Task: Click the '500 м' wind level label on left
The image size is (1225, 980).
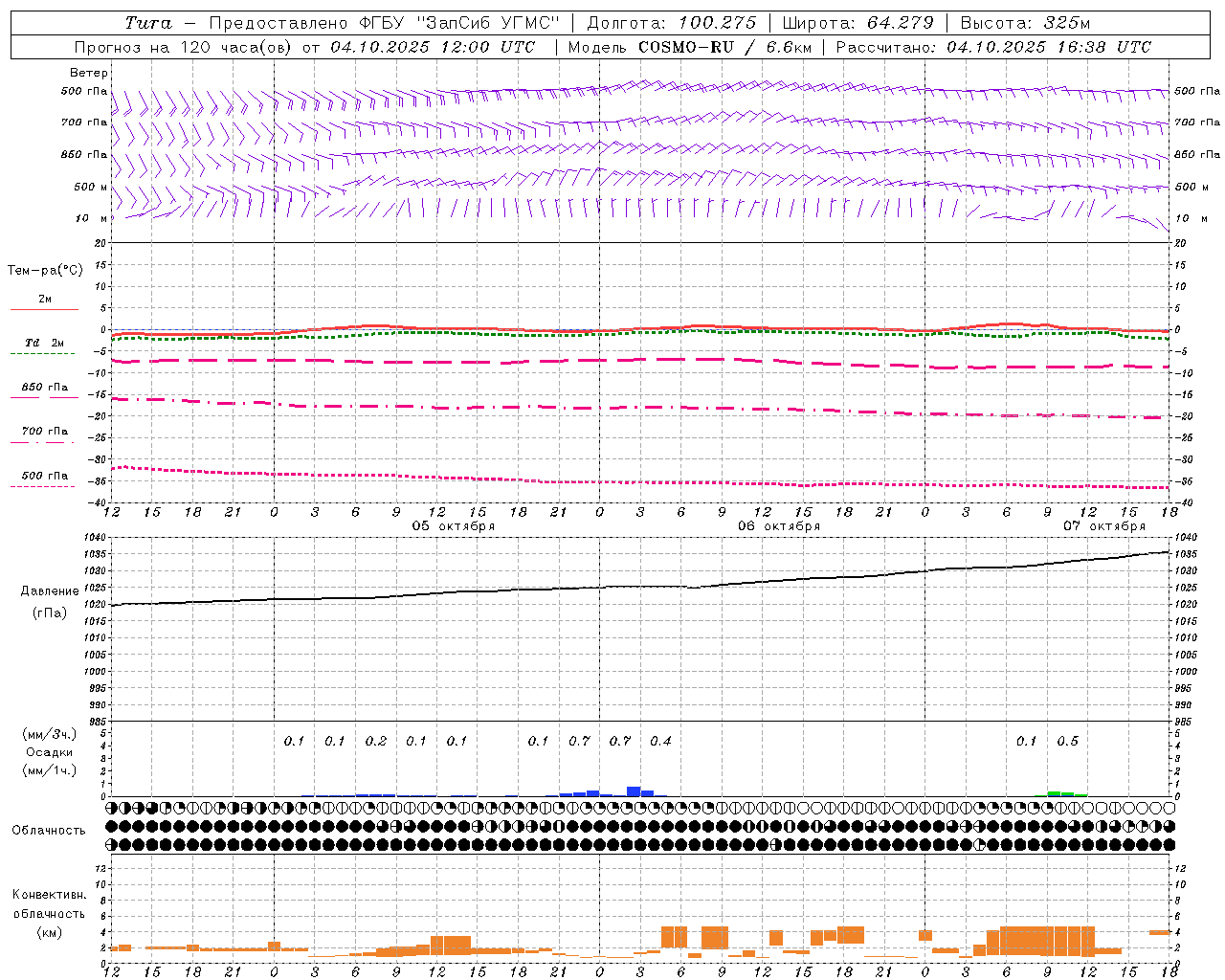Action: pos(91,187)
